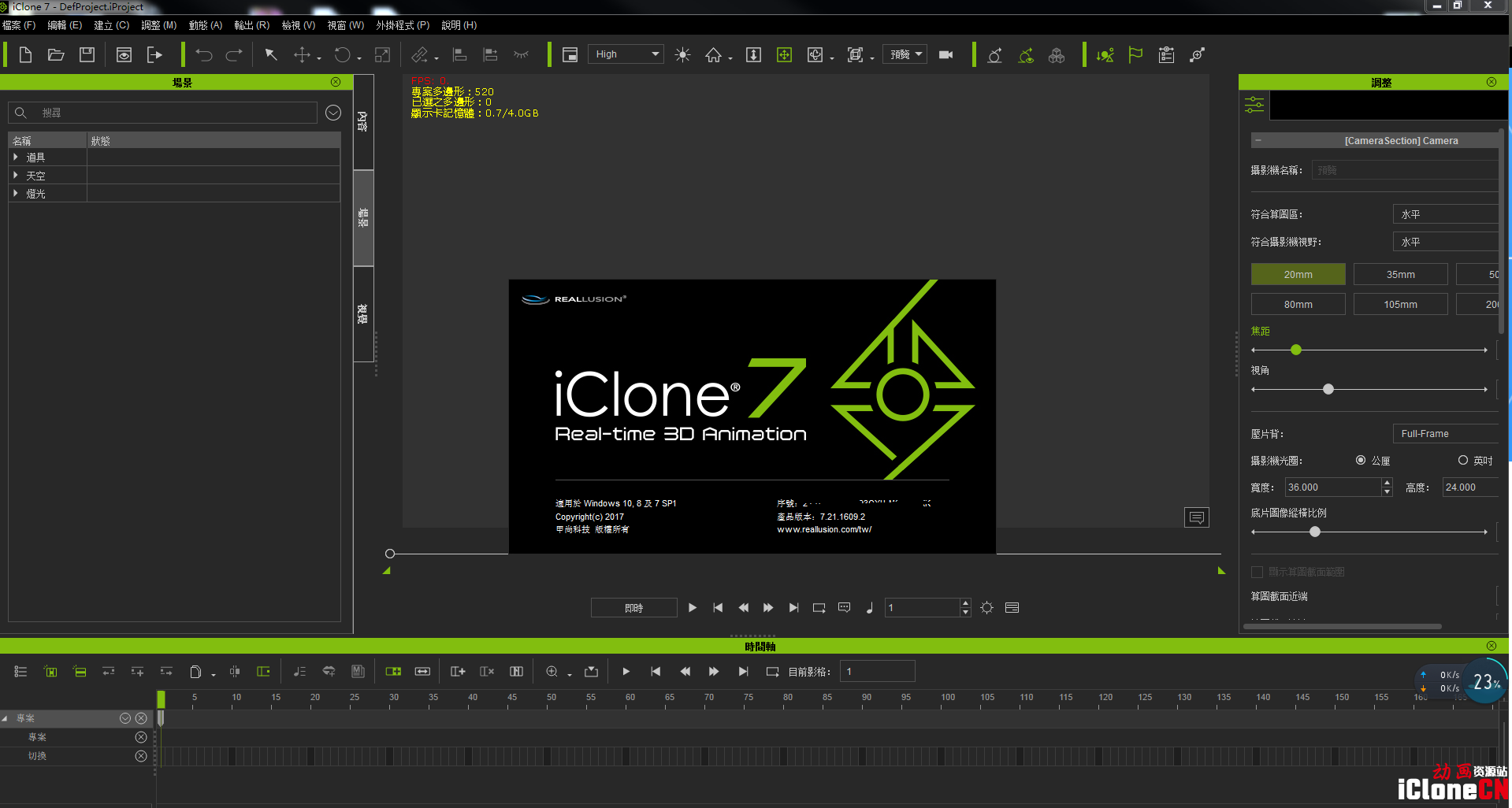Open the 建立 (C) menu
1512x808 pixels.
pyautogui.click(x=112, y=25)
